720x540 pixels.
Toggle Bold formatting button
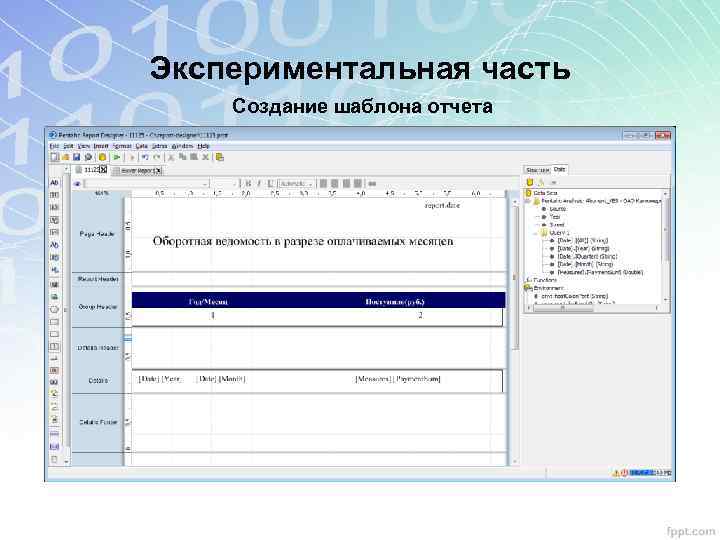tap(248, 184)
